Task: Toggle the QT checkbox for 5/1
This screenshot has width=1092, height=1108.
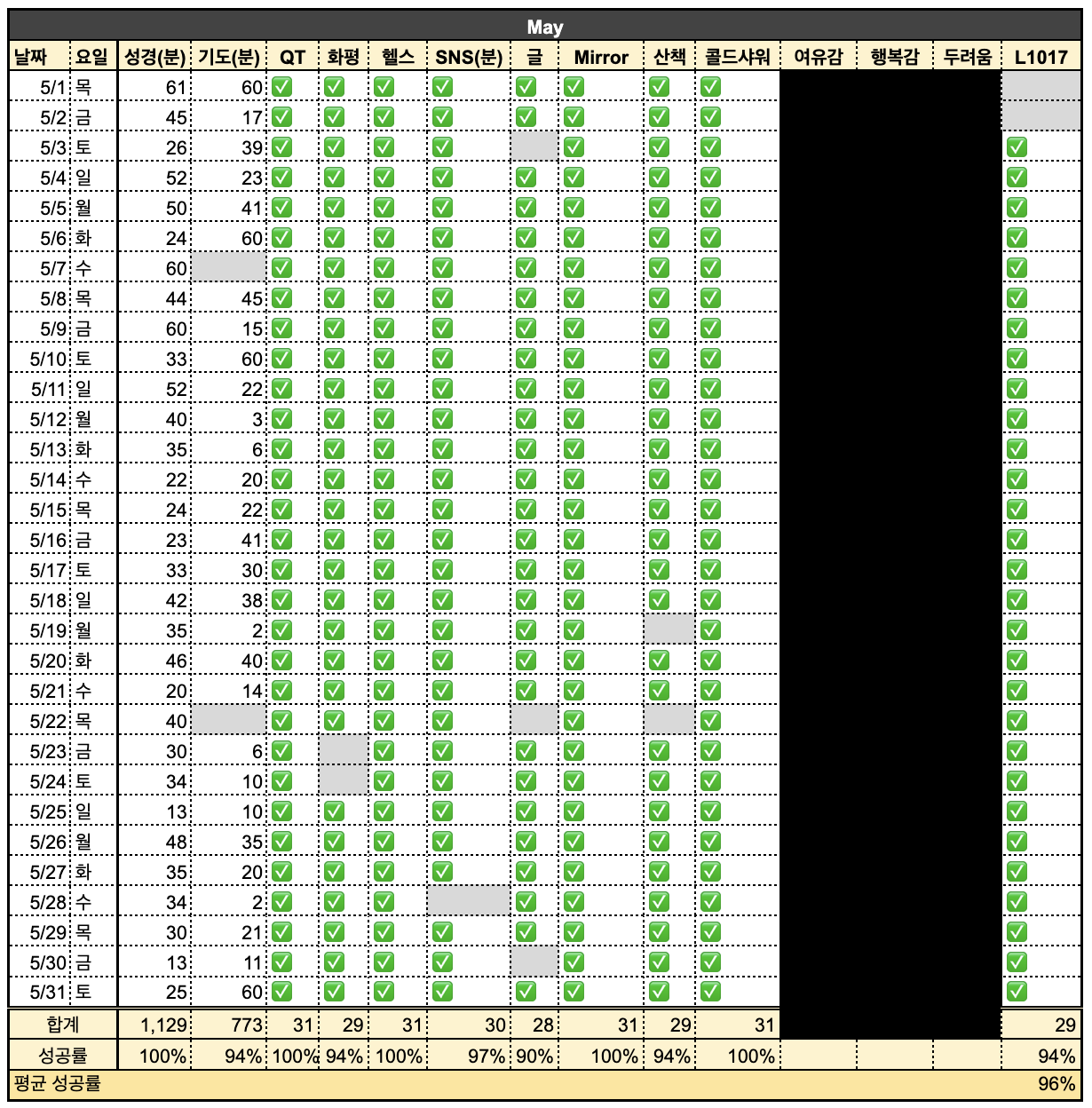Action: tap(282, 87)
